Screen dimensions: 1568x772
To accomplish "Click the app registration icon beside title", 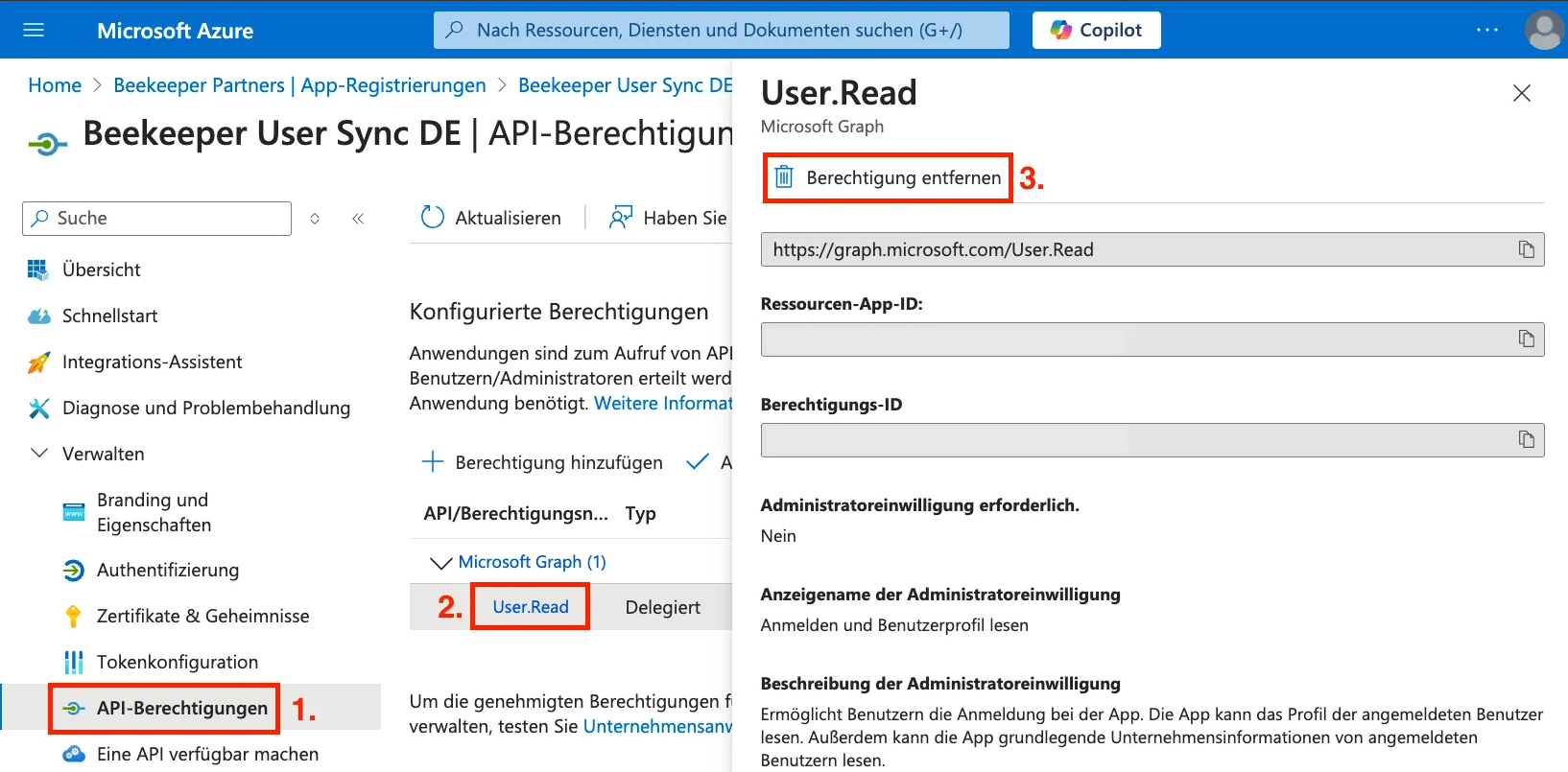I will tap(48, 145).
